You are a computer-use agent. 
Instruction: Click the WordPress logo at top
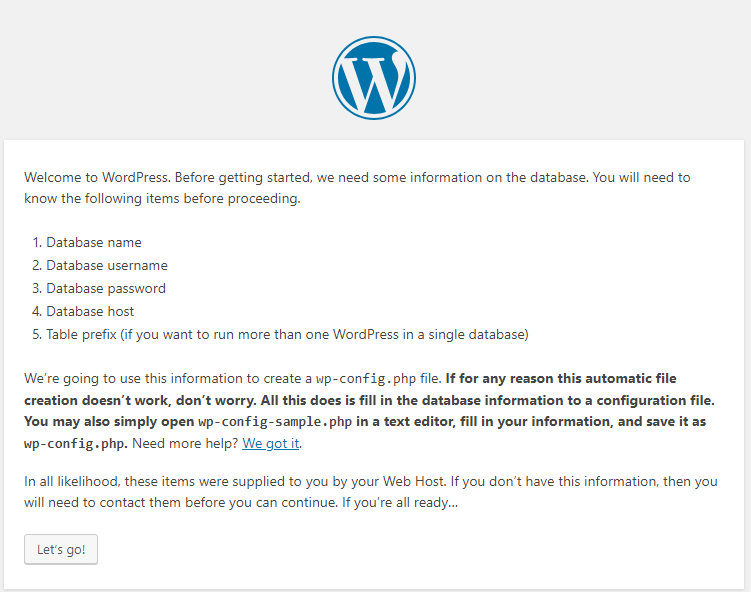[x=374, y=78]
